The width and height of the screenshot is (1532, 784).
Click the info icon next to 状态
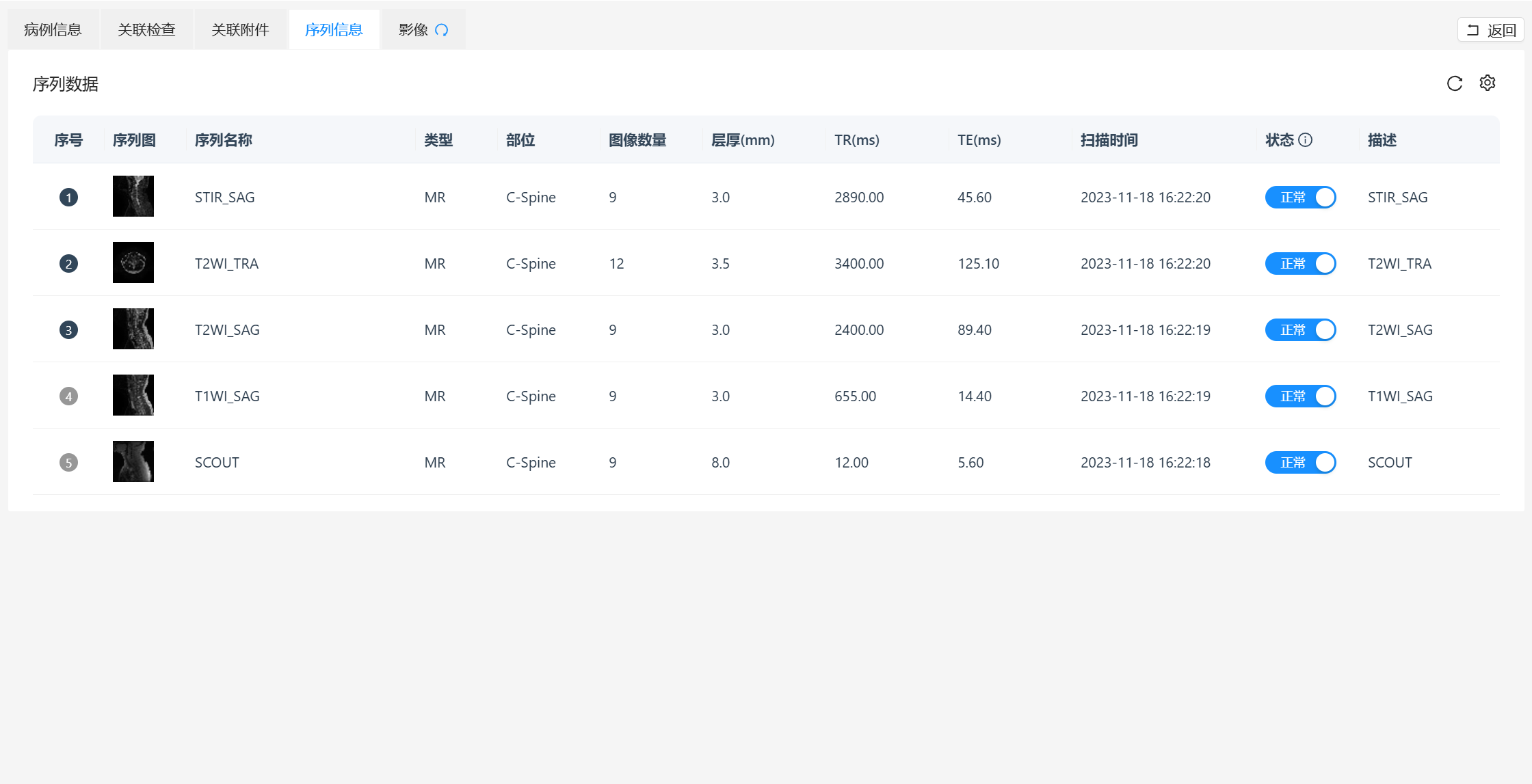[1305, 140]
